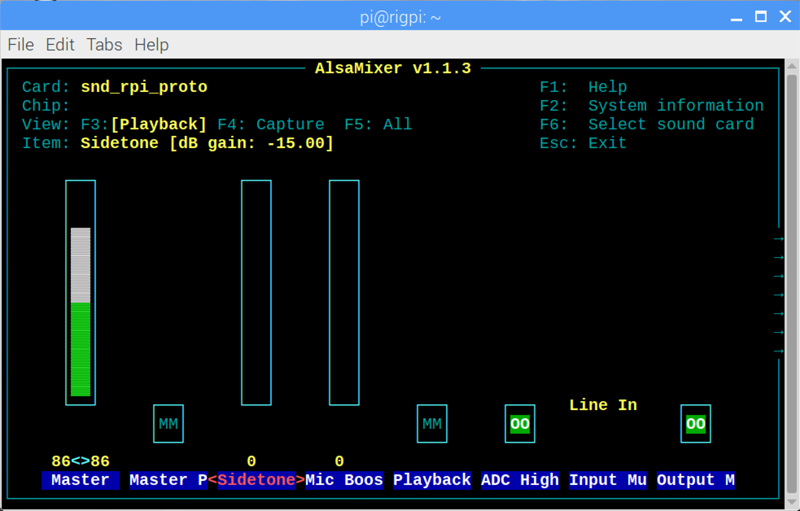Maximize the pi@rigpi terminal window
Screen dimensions: 800x511
pos(761,17)
